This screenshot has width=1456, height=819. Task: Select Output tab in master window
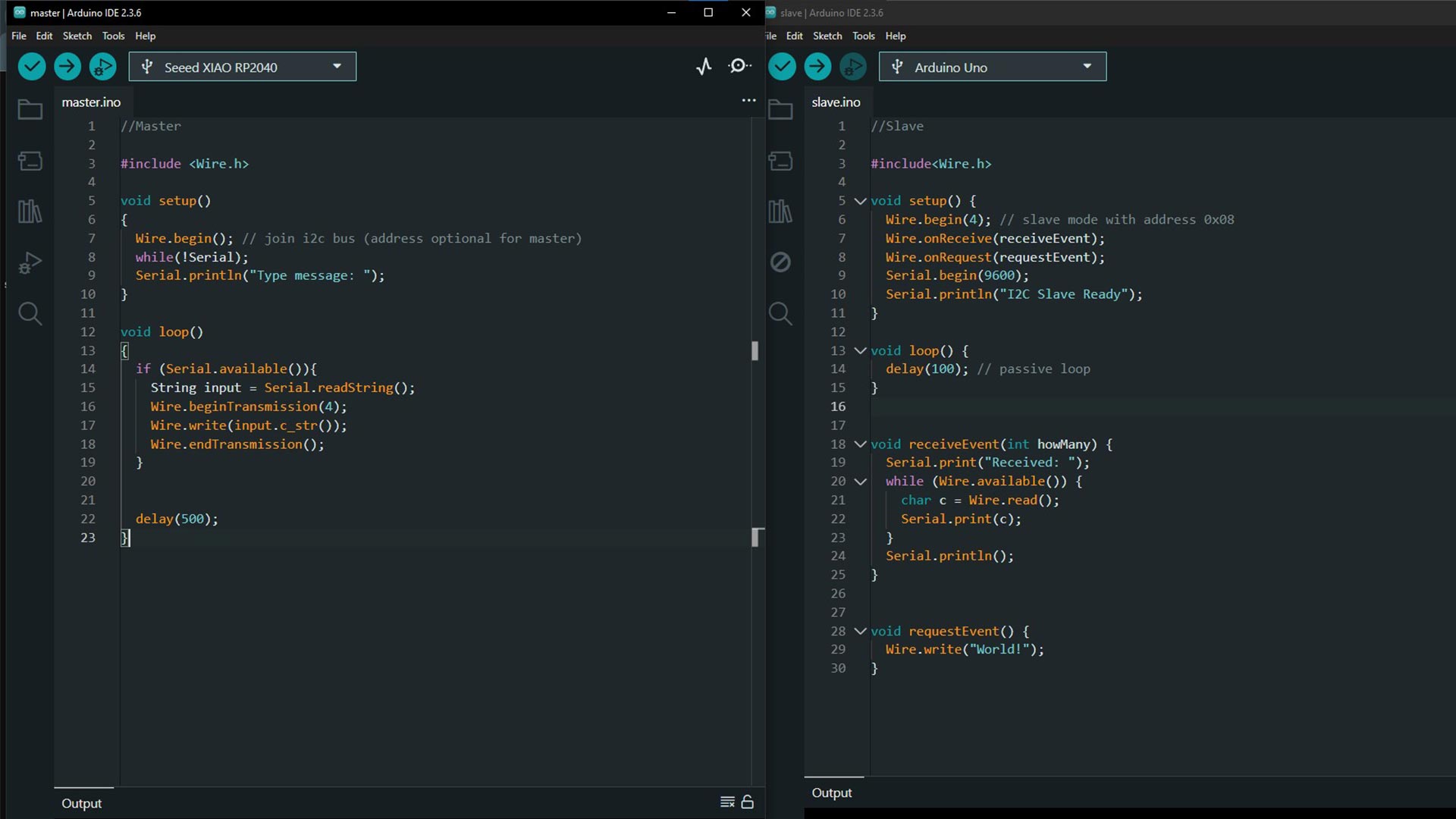pos(82,803)
